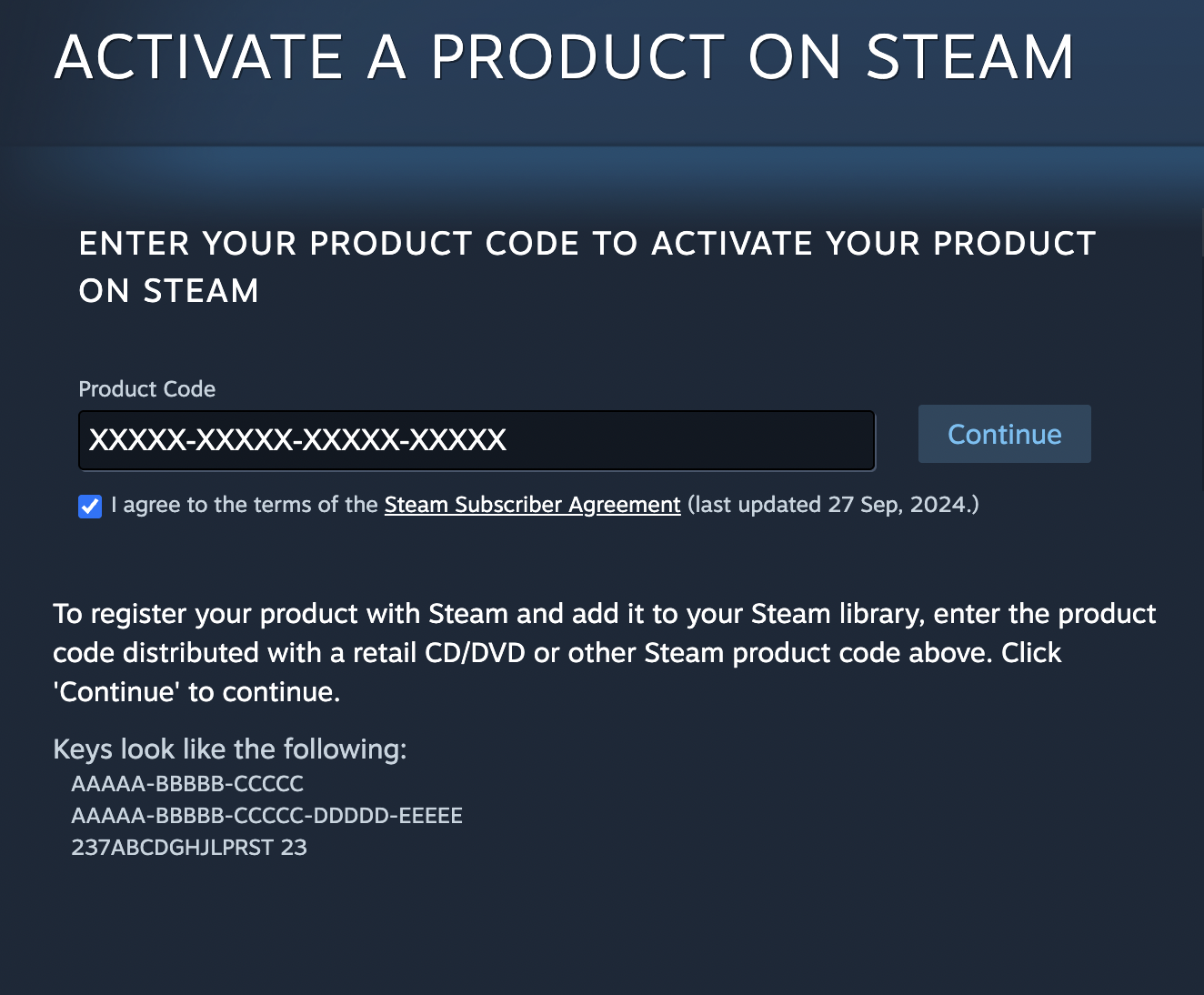Click the "To register your product" paragraph line

point(604,614)
